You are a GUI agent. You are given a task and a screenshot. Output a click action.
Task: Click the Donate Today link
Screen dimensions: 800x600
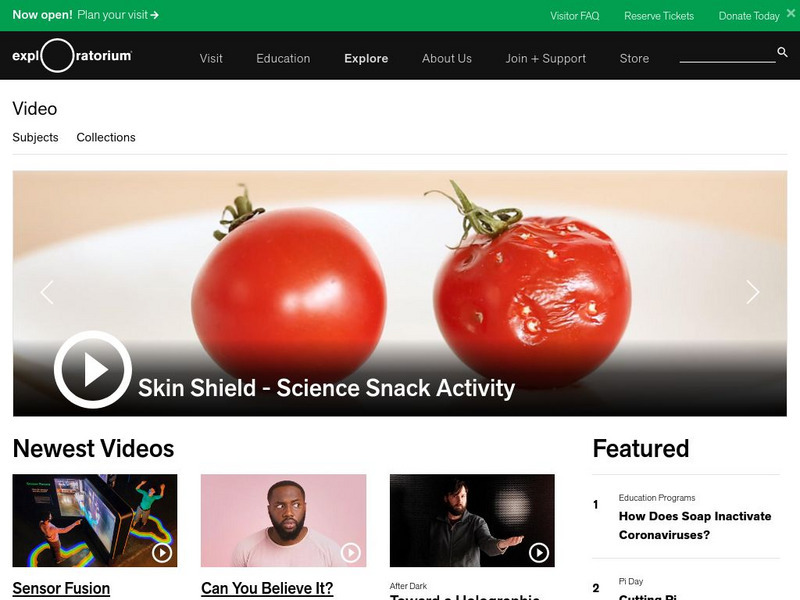coord(749,16)
